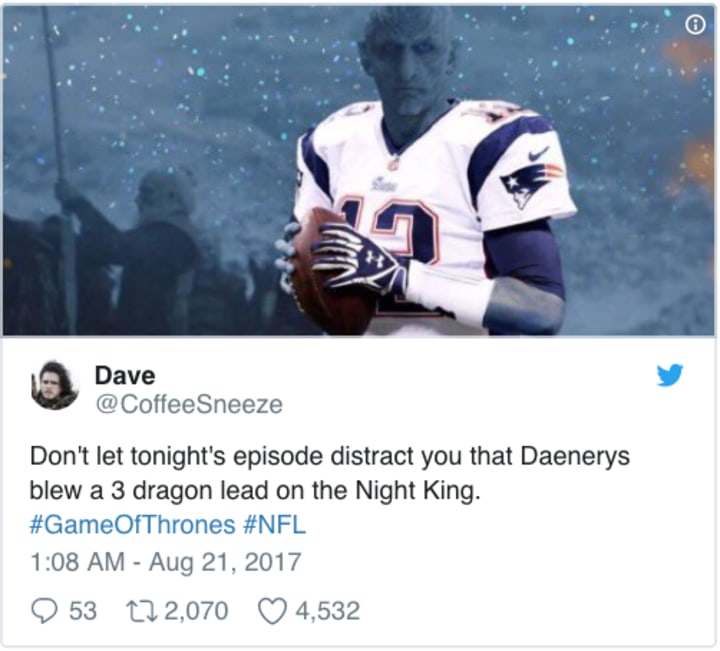Click the info icon on image
Viewport: 720px width, 651px height.
click(x=695, y=24)
